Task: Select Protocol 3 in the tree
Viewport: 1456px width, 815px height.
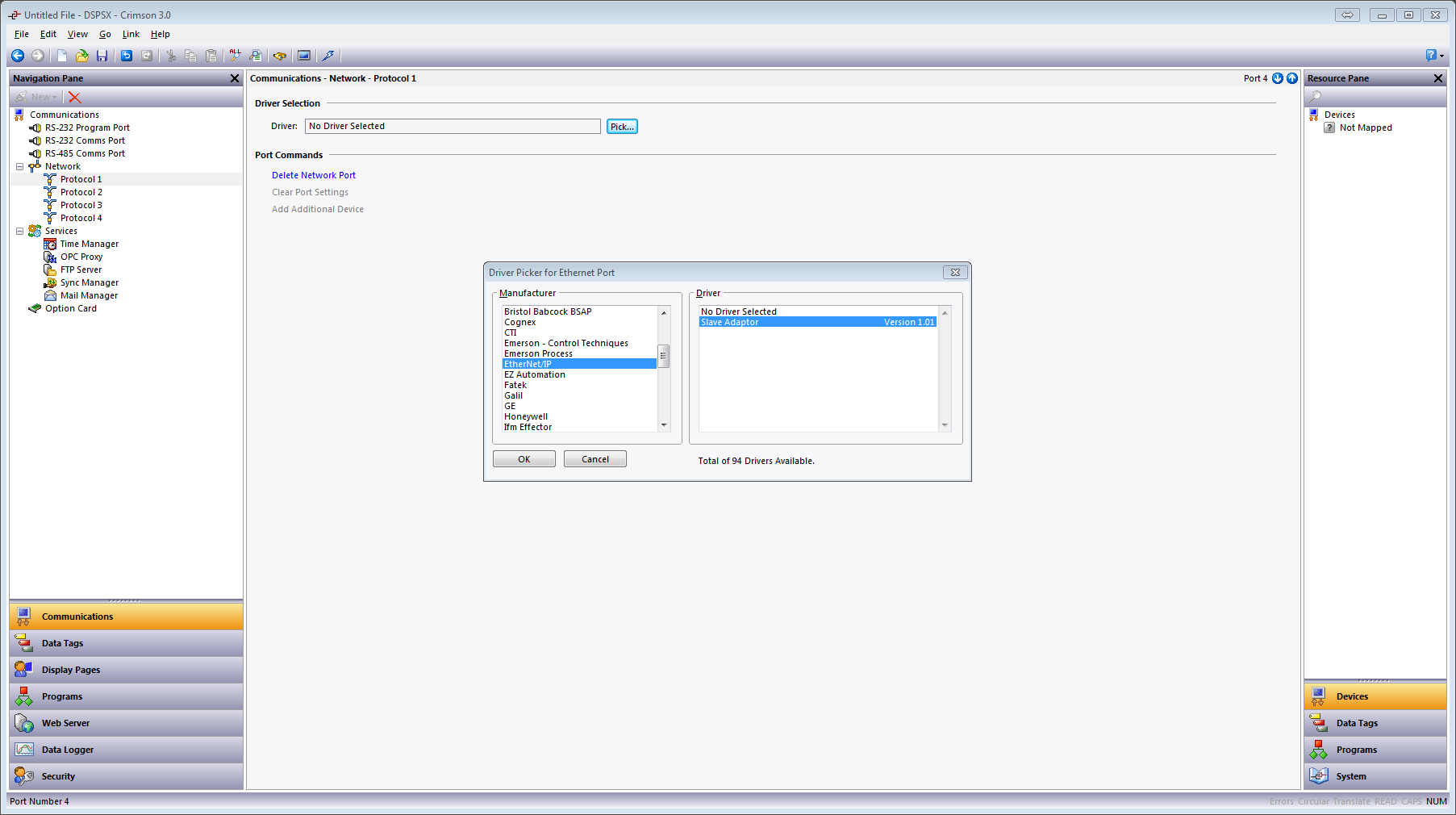Action: coord(81,205)
